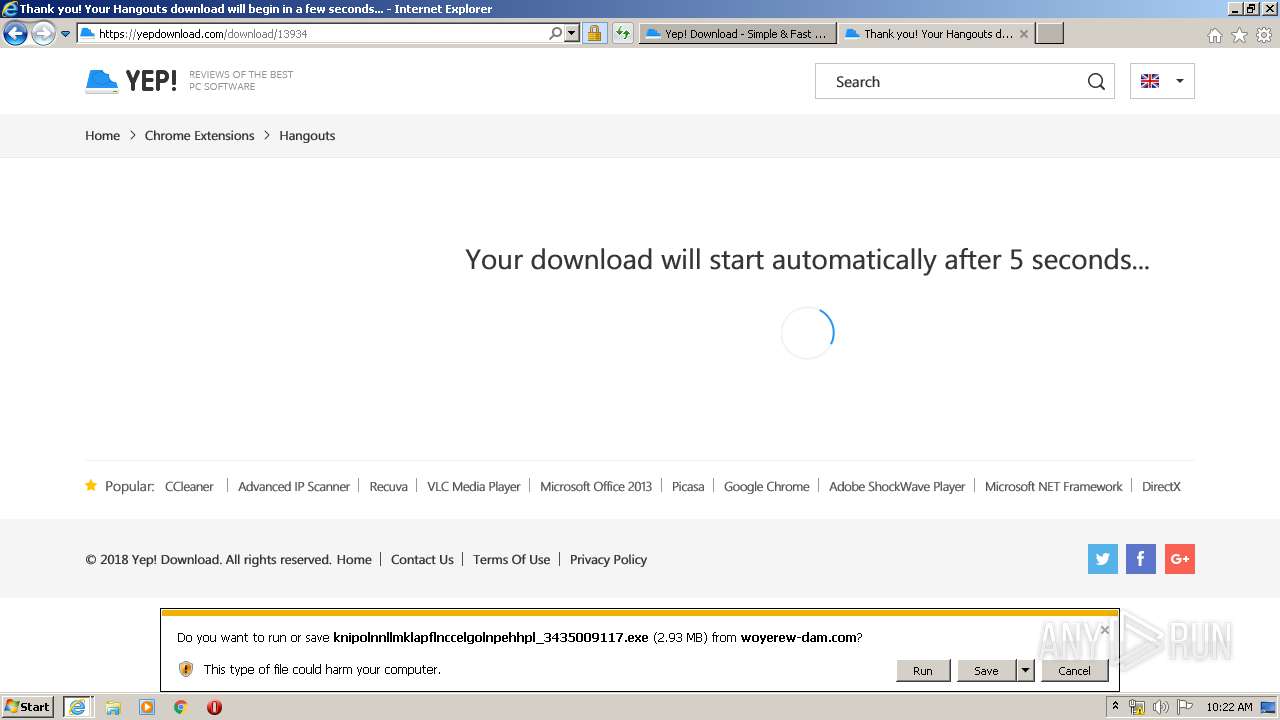
Task: Open Windows Explorer folder in taskbar
Action: (113, 707)
